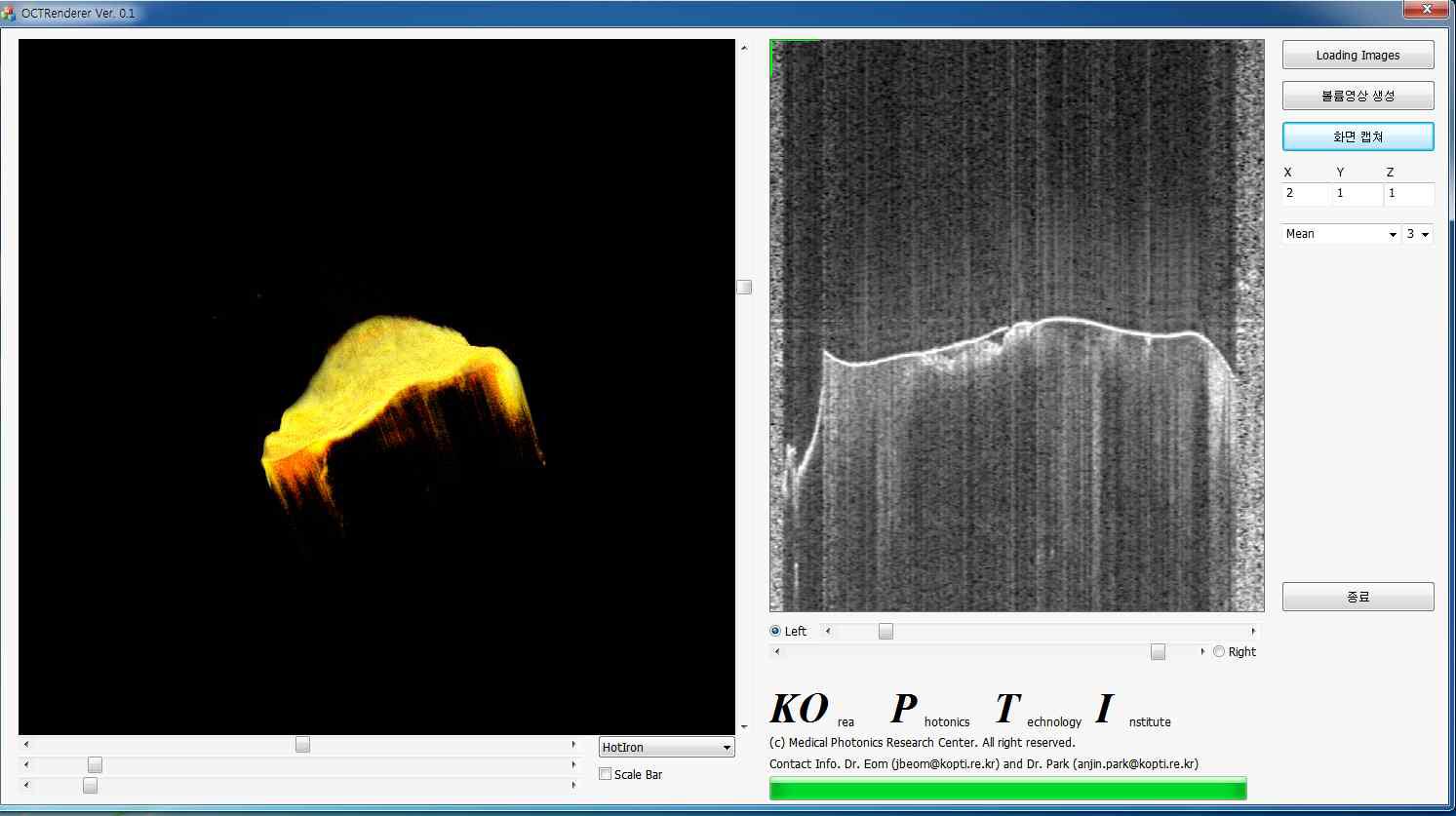This screenshot has height=816, width=1456.
Task: Click left arrow of Right slice slider
Action: (777, 651)
